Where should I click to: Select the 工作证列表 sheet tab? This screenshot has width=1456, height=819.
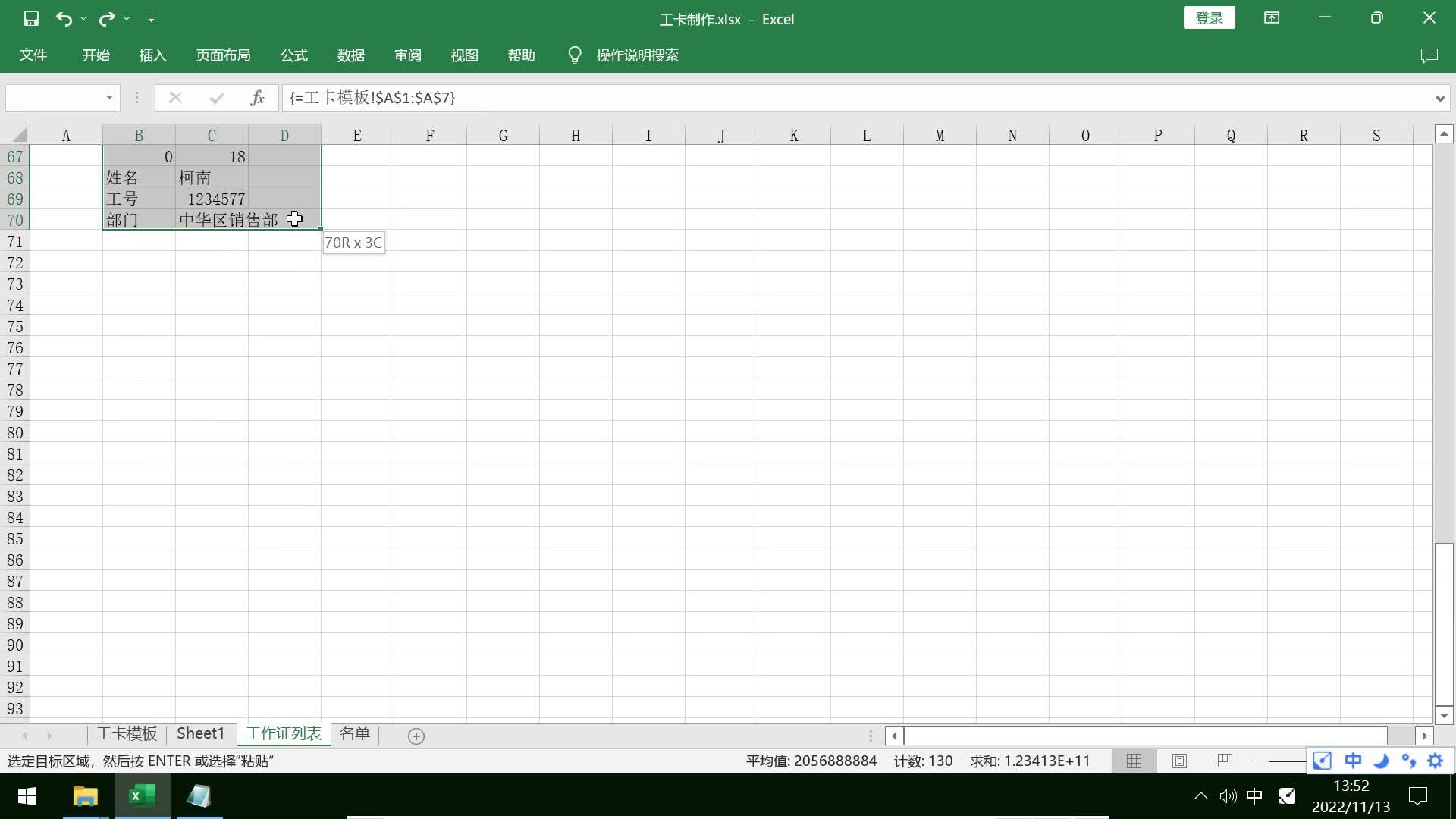click(284, 734)
